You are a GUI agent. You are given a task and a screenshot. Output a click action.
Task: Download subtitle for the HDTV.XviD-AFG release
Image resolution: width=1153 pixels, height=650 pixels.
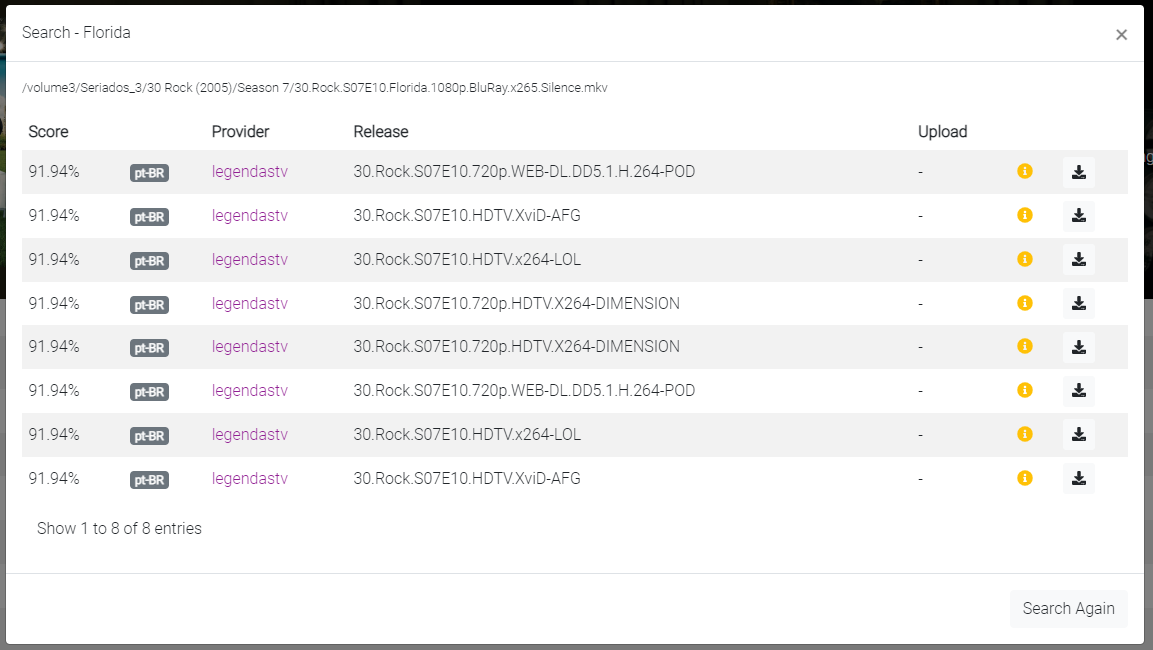tap(1078, 215)
